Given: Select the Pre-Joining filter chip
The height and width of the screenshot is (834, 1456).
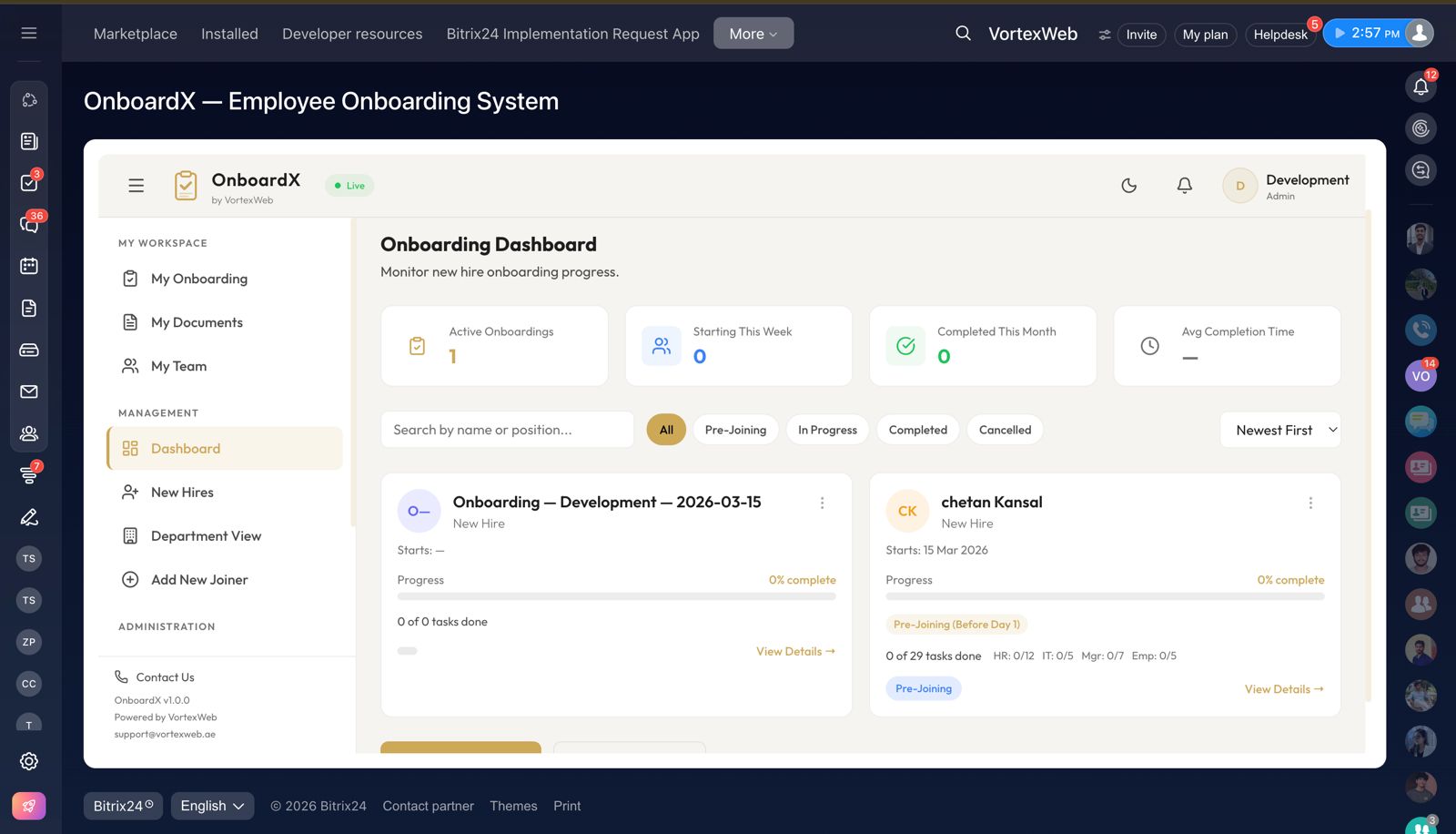Looking at the screenshot, I should point(735,430).
